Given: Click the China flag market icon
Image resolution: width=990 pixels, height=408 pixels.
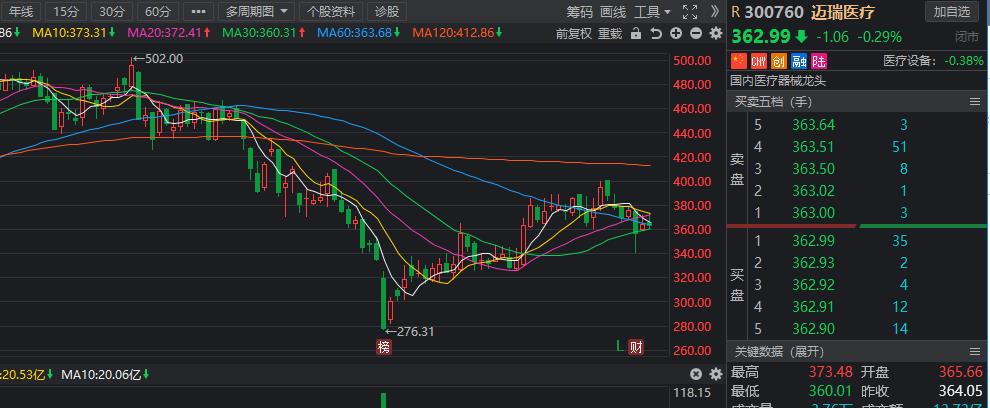Looking at the screenshot, I should 738,61.
